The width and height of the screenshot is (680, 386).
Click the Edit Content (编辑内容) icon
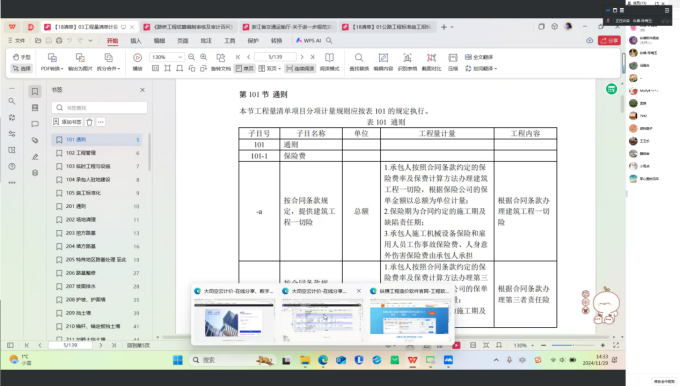383,62
